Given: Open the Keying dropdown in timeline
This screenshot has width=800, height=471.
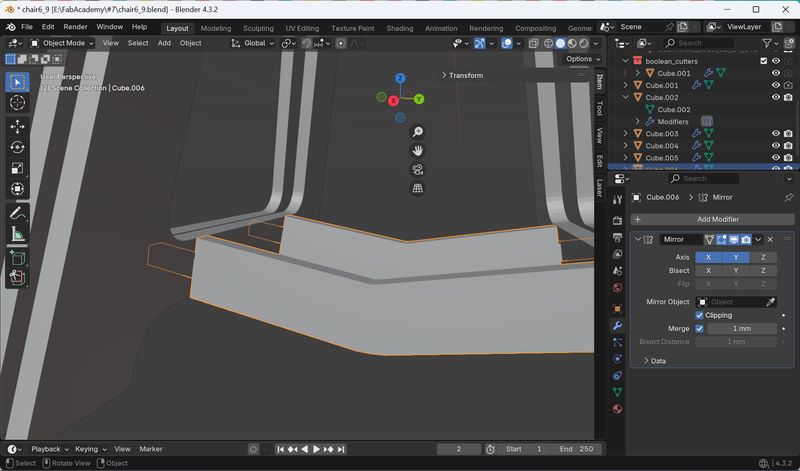Looking at the screenshot, I should click(x=91, y=449).
